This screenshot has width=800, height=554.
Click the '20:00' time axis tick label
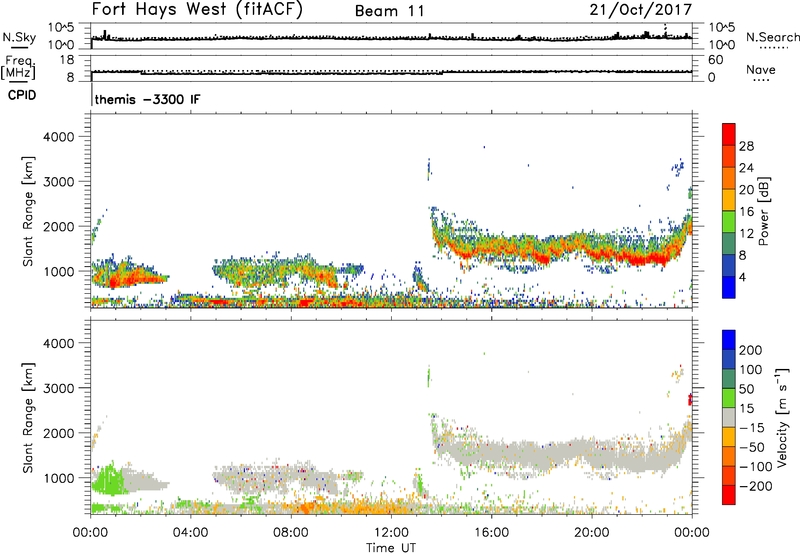click(592, 533)
